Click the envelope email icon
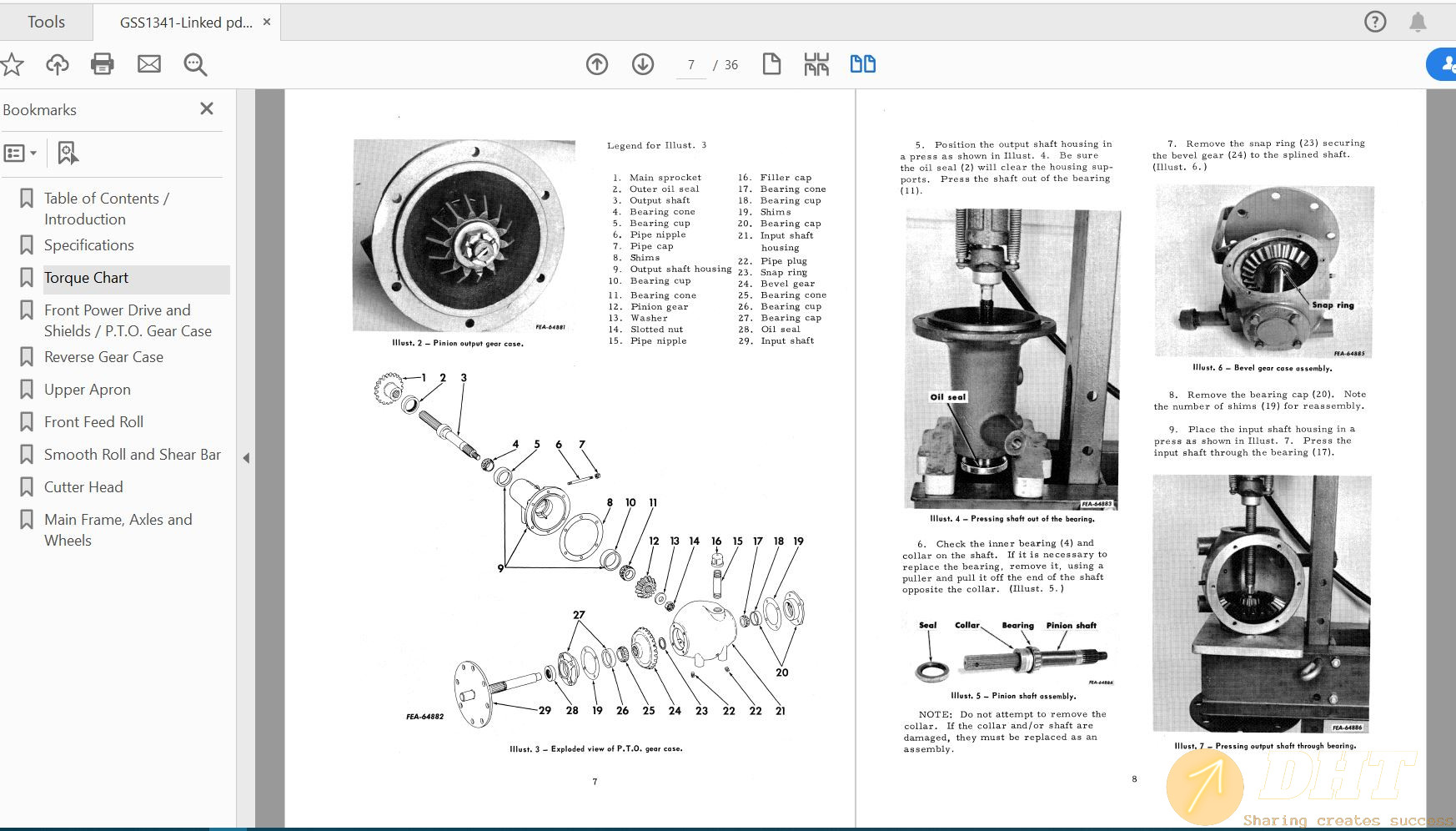Image resolution: width=1456 pixels, height=831 pixels. click(x=149, y=64)
